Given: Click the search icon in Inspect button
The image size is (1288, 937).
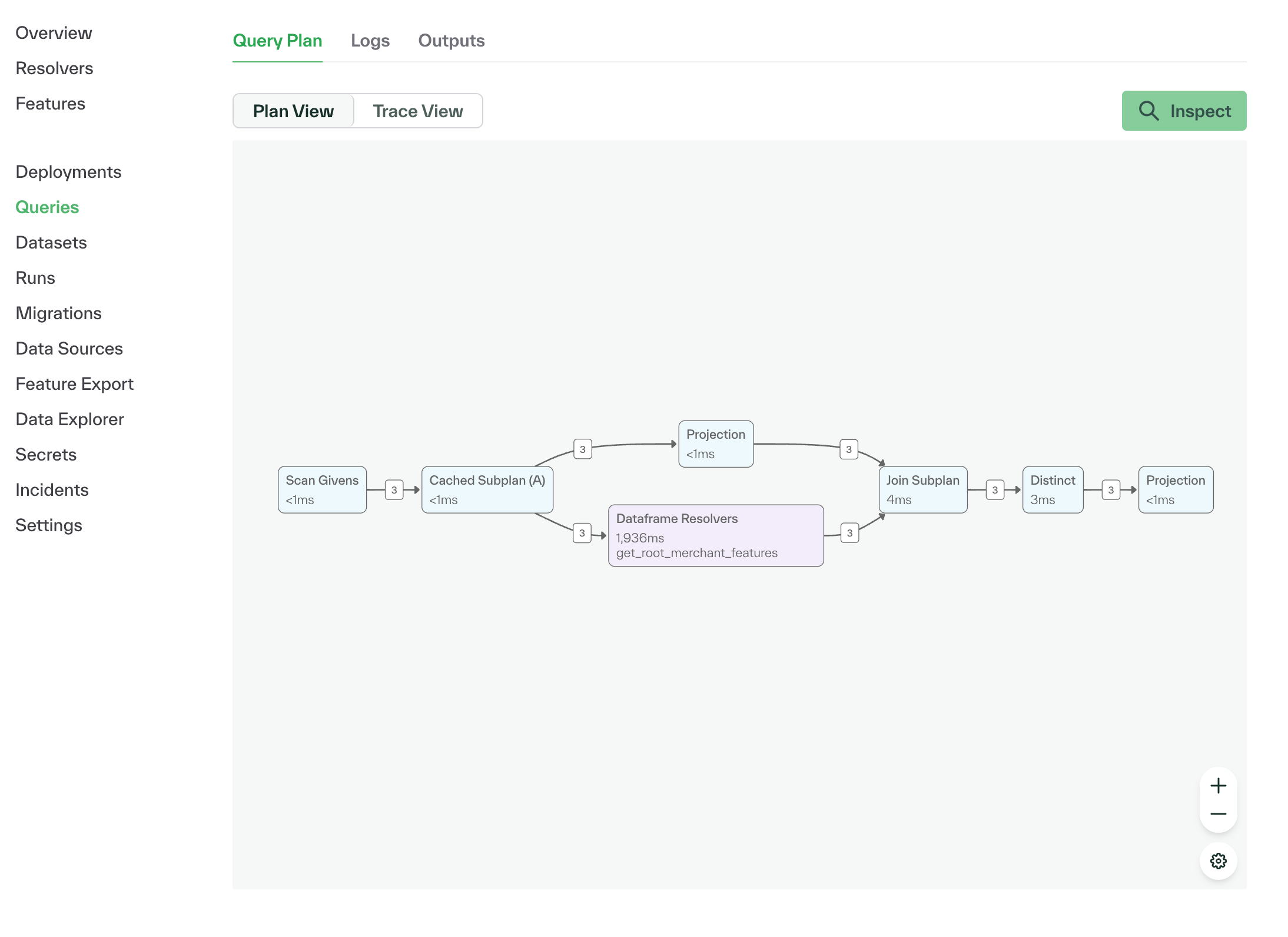Looking at the screenshot, I should 1149,110.
